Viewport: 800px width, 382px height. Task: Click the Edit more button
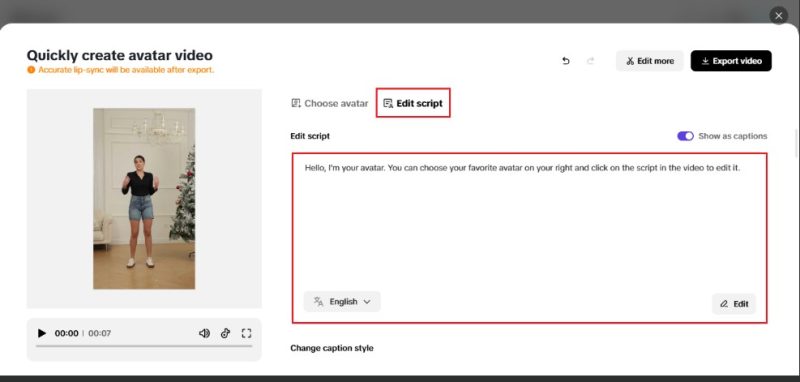649,61
